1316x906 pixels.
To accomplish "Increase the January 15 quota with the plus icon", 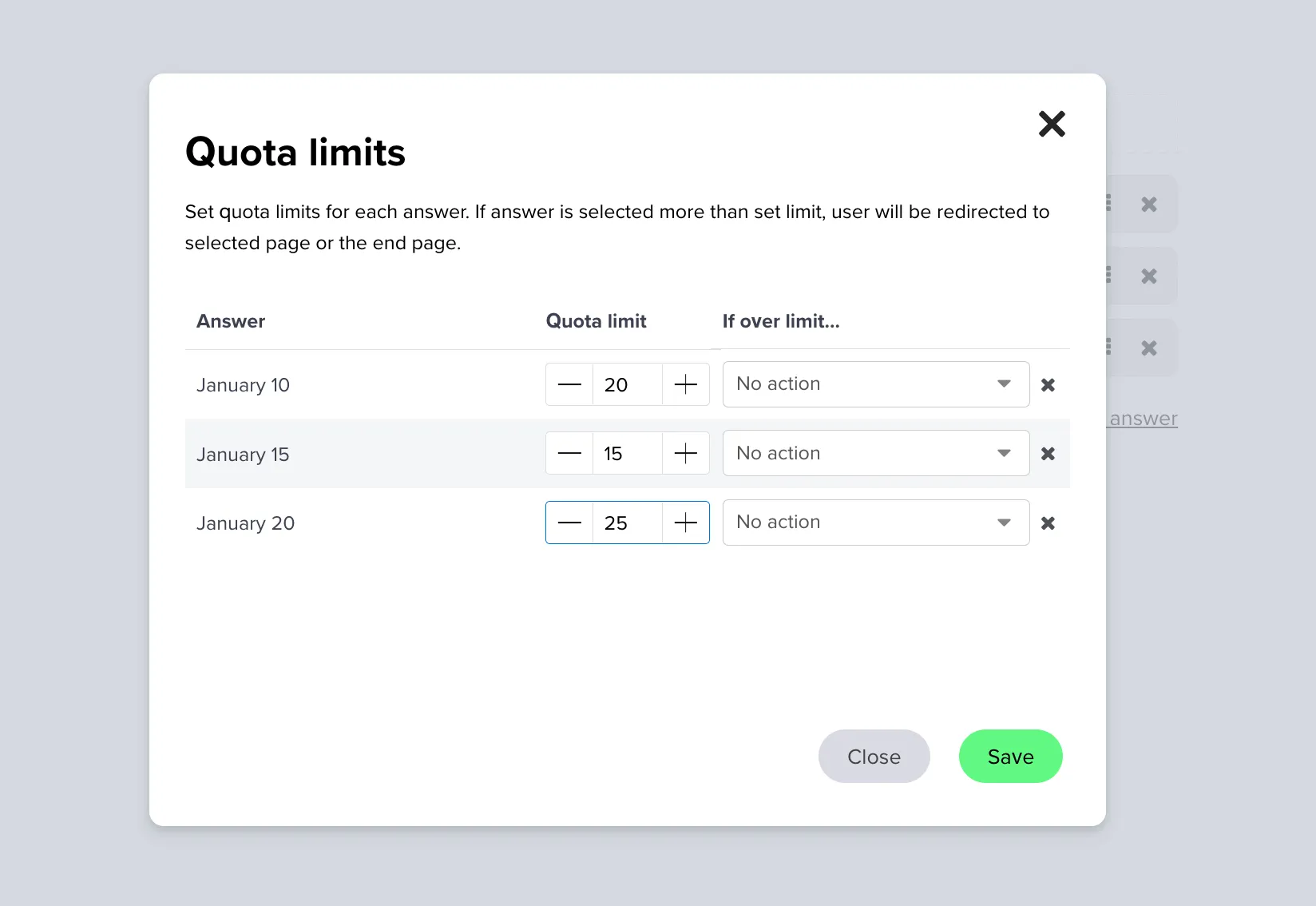I will [685, 453].
